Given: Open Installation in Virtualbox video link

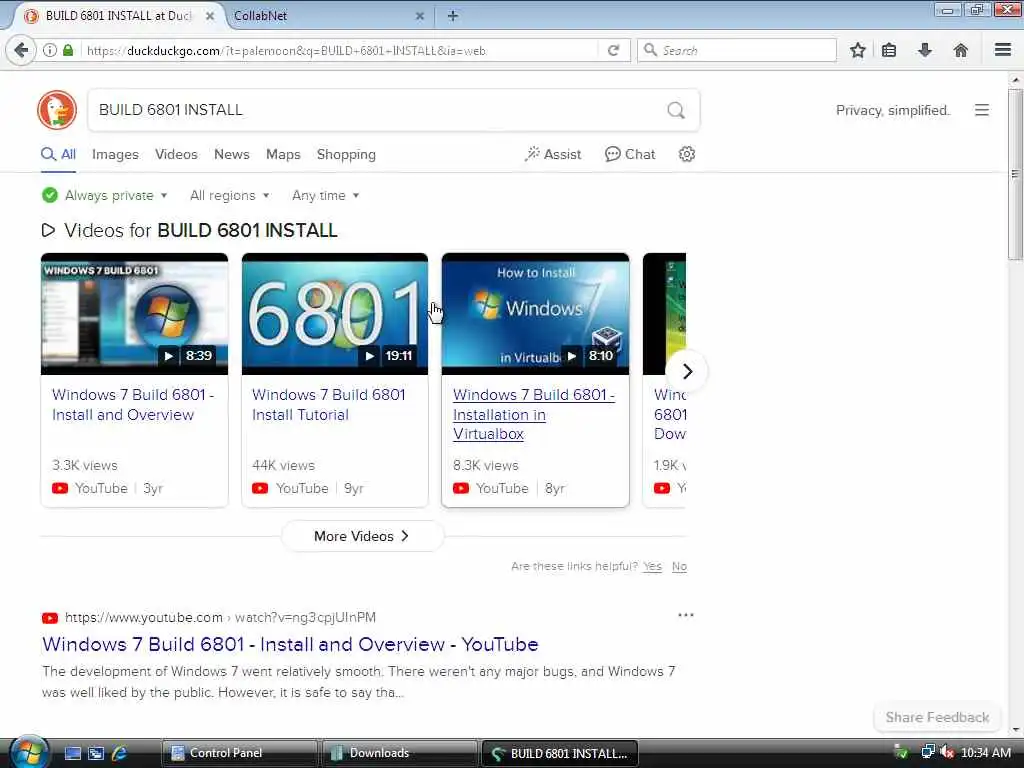Looking at the screenshot, I should pyautogui.click(x=534, y=414).
